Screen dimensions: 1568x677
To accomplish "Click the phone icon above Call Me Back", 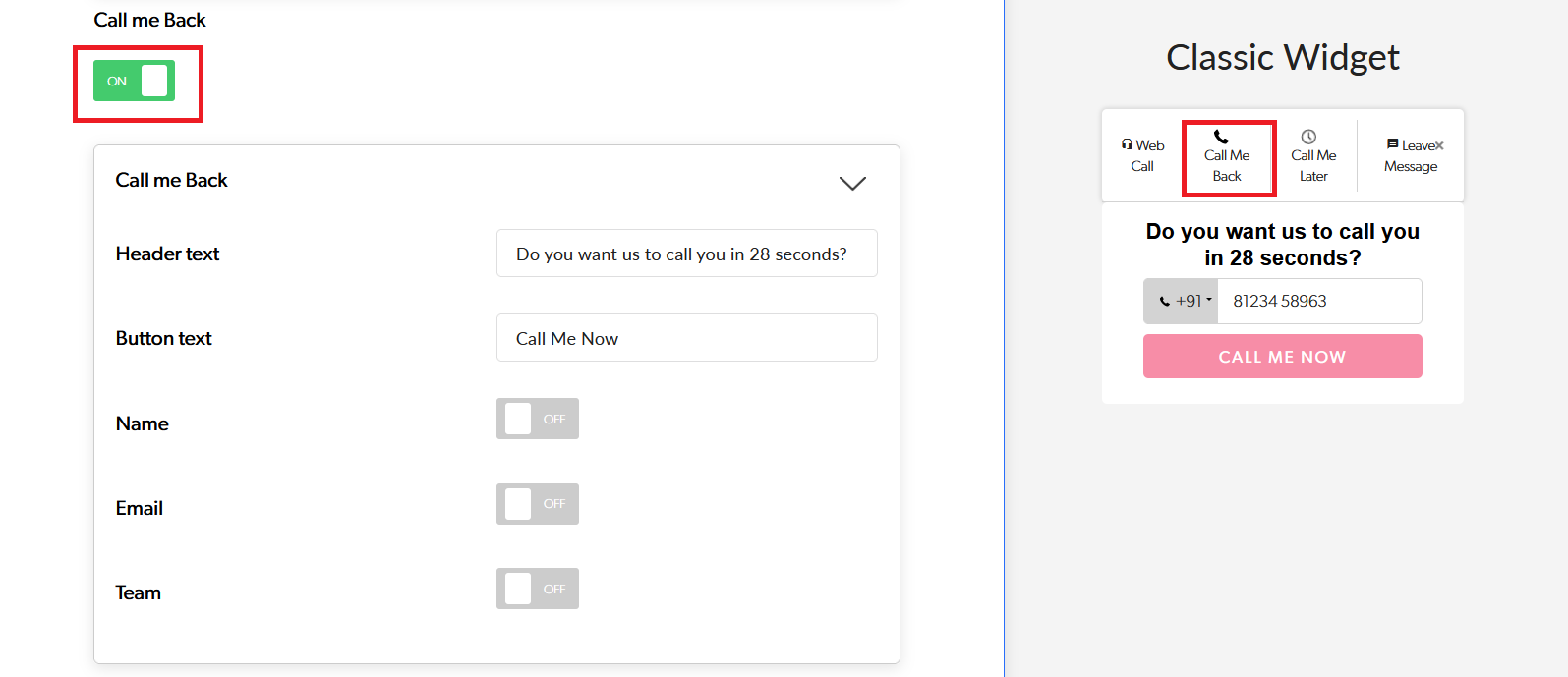I will (1221, 137).
